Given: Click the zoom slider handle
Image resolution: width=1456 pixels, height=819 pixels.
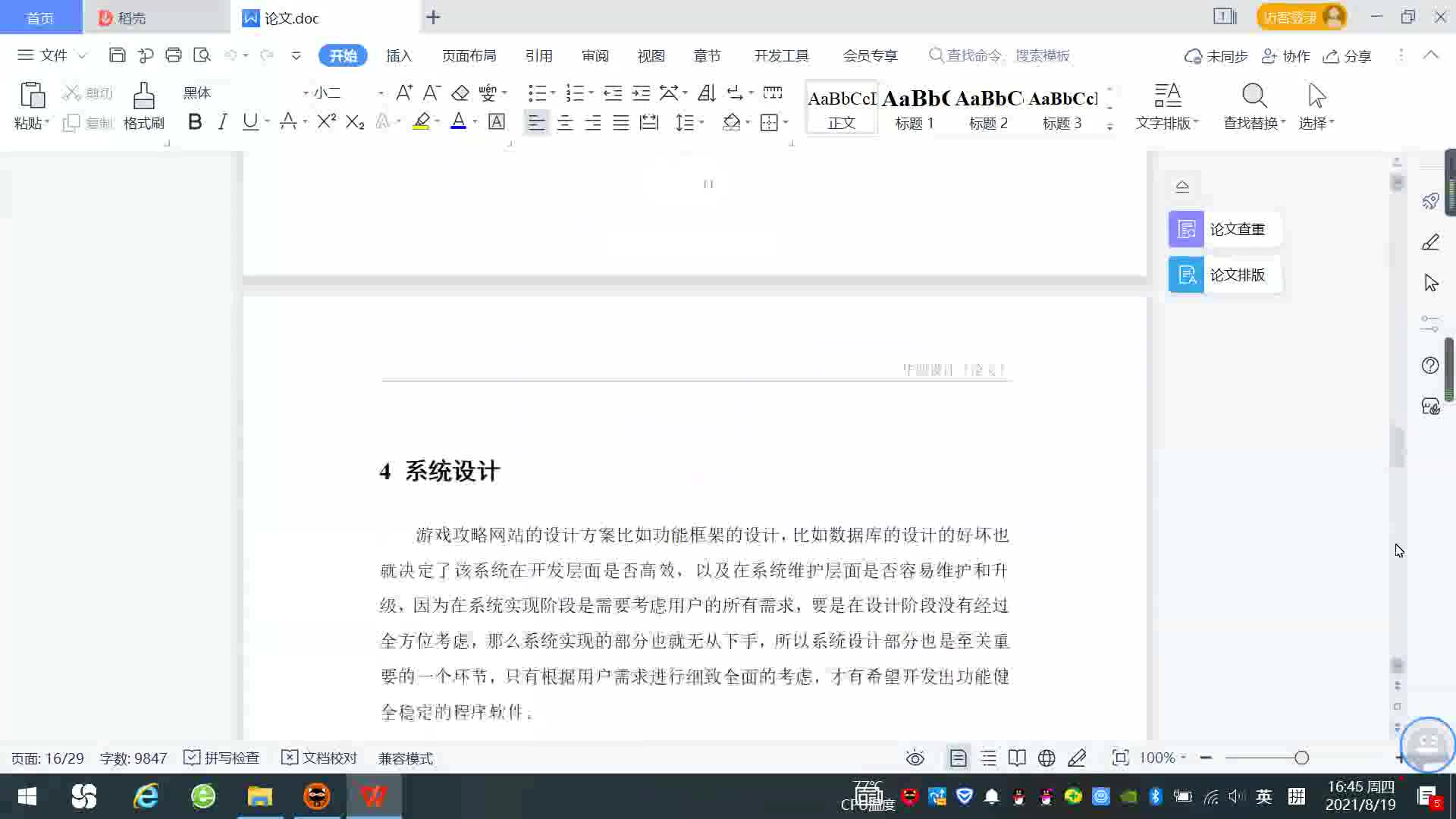Looking at the screenshot, I should point(1302,758).
